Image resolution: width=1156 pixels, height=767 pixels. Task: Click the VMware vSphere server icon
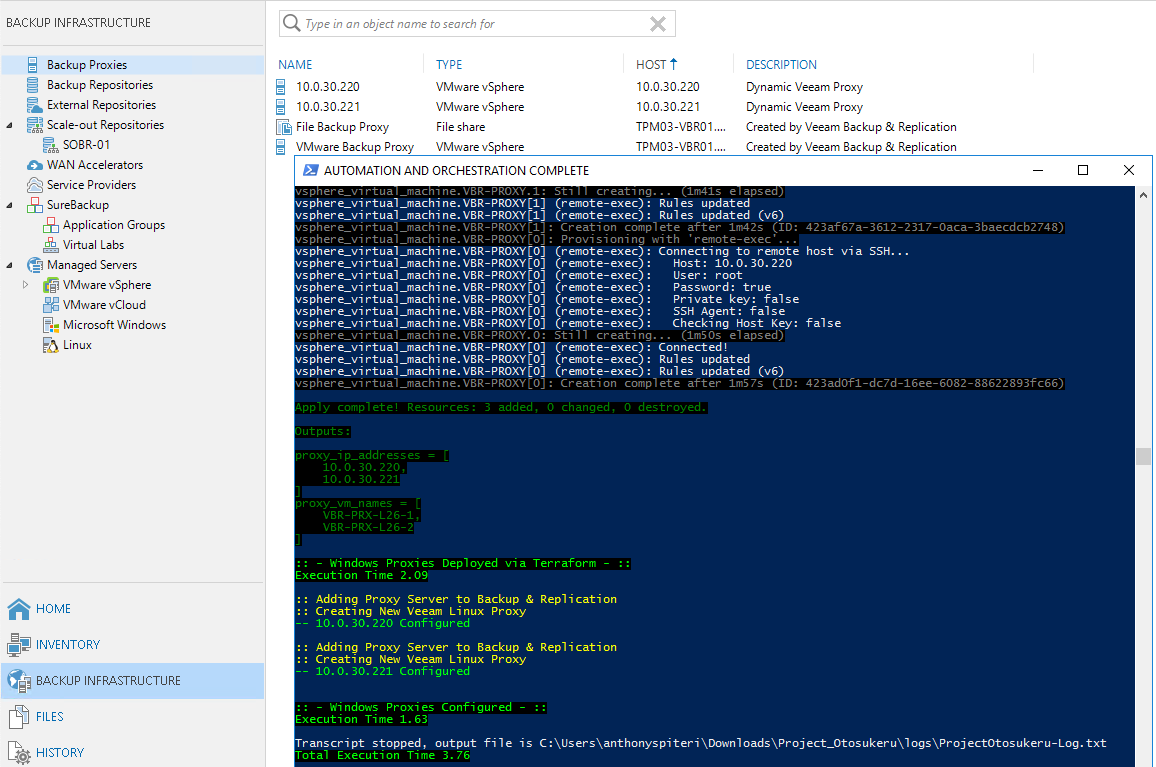pos(51,285)
